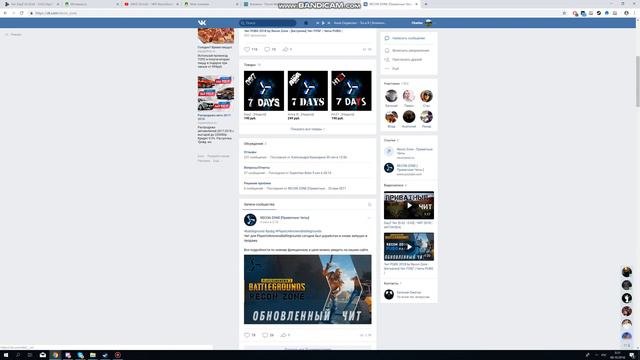
Task: Open the pizza advertisement on the left
Action: [x=216, y=37]
